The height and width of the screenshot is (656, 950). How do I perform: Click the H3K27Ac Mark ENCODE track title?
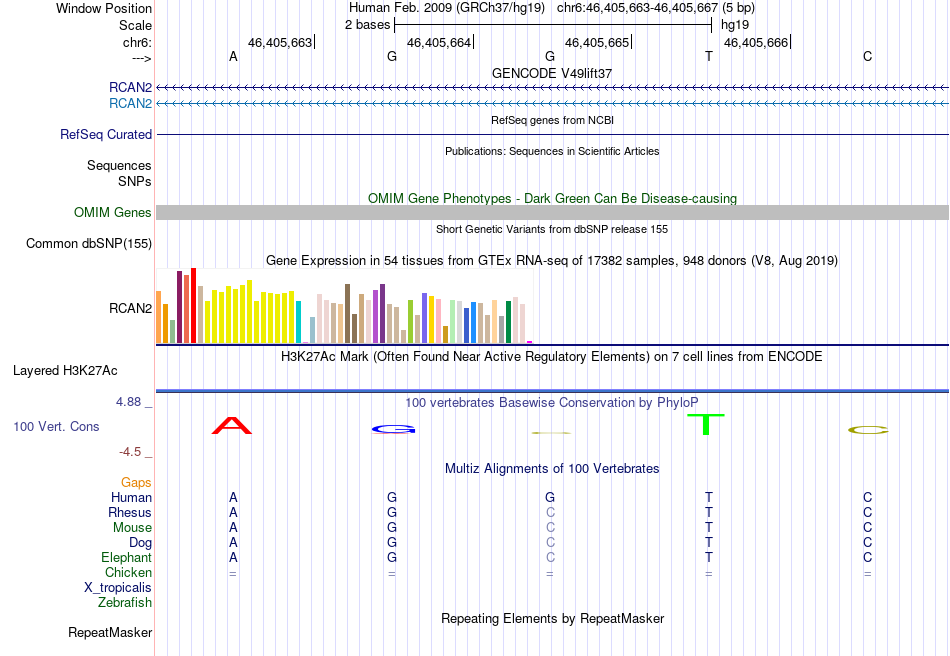552,356
